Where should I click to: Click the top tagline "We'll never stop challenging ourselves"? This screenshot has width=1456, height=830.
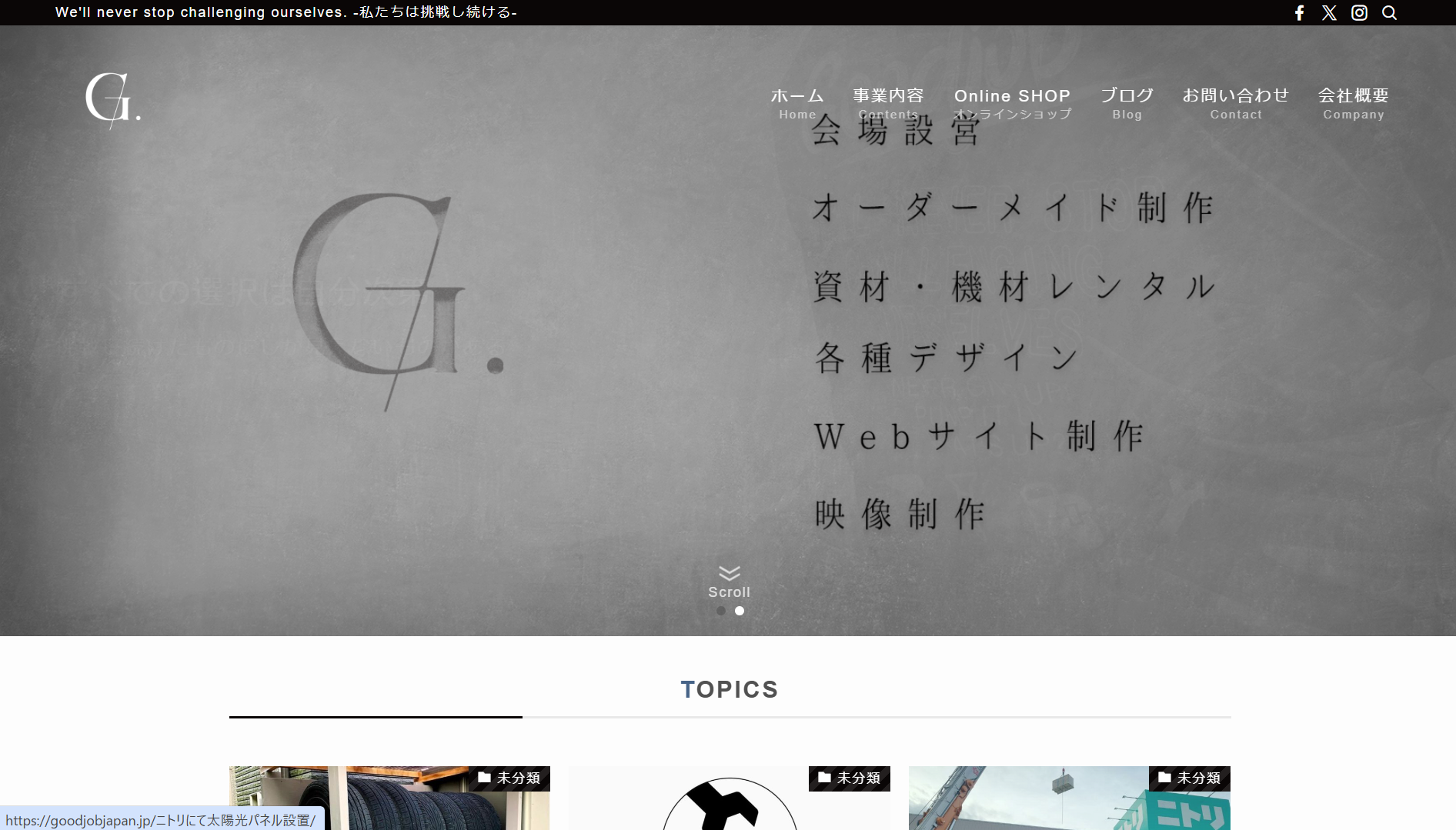click(201, 12)
